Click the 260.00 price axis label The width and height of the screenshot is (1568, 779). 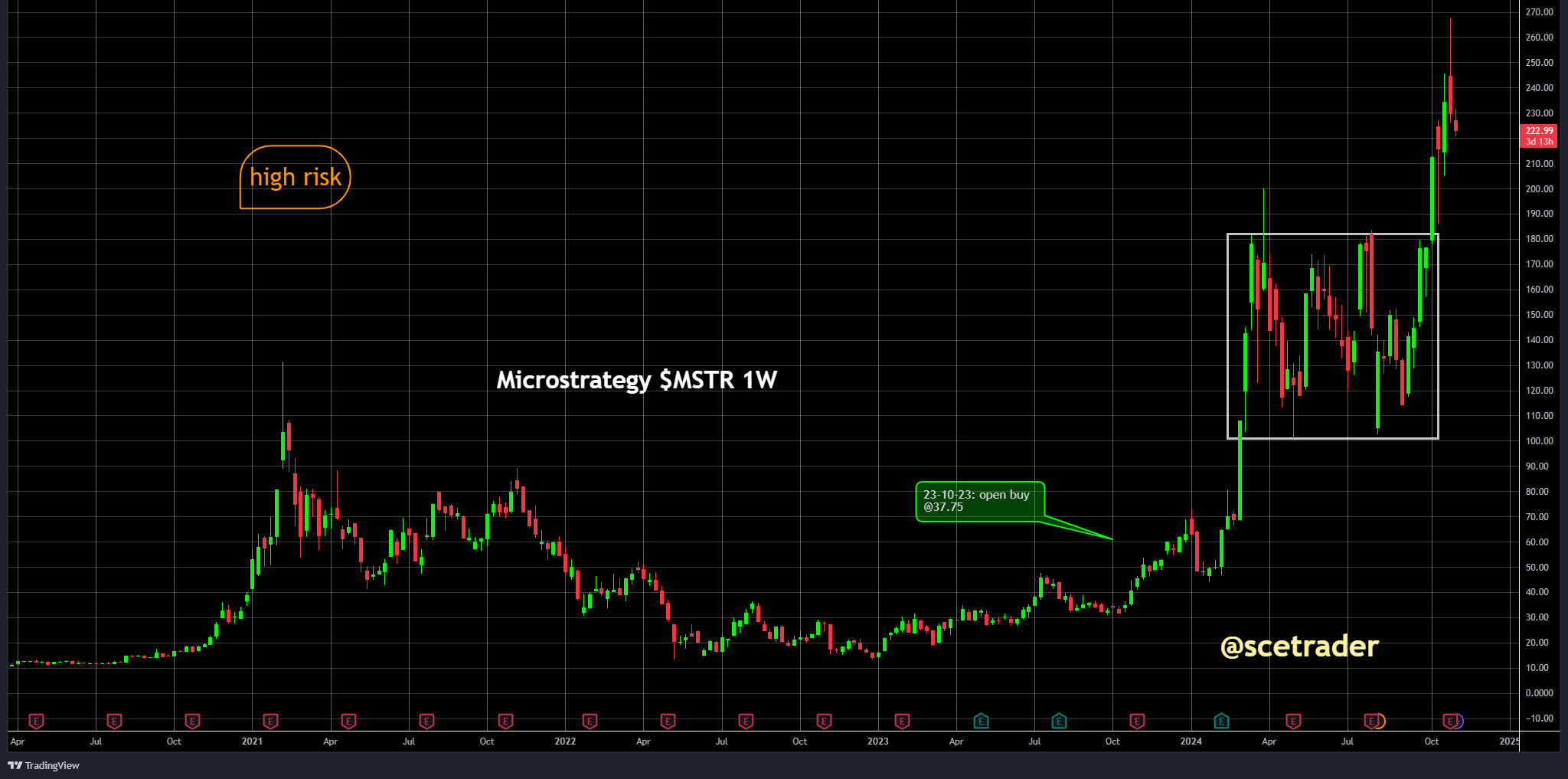(x=1540, y=38)
